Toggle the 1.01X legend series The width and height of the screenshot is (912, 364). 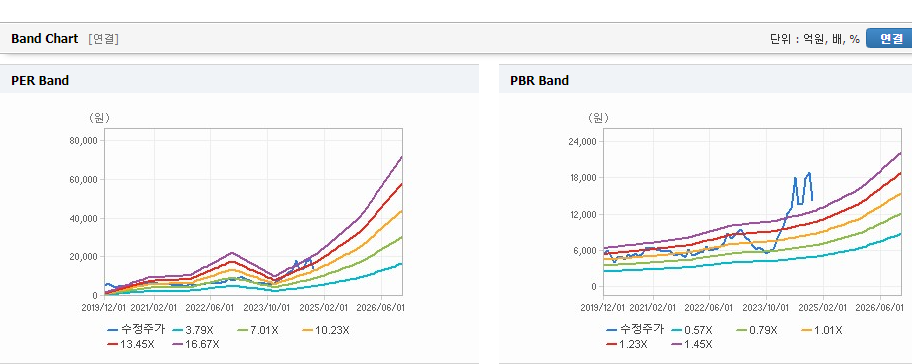(x=822, y=330)
